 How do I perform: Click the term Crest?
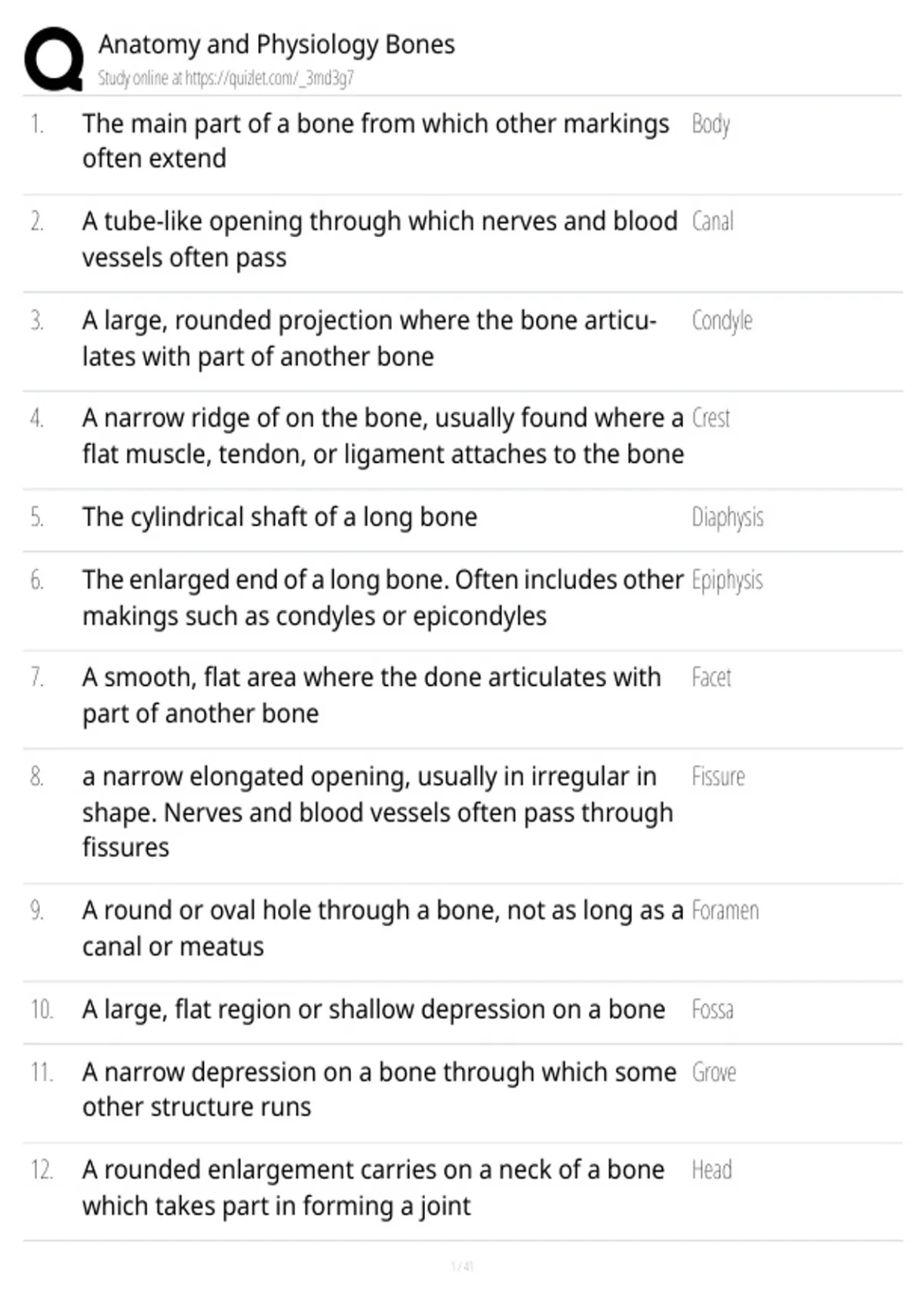711,418
